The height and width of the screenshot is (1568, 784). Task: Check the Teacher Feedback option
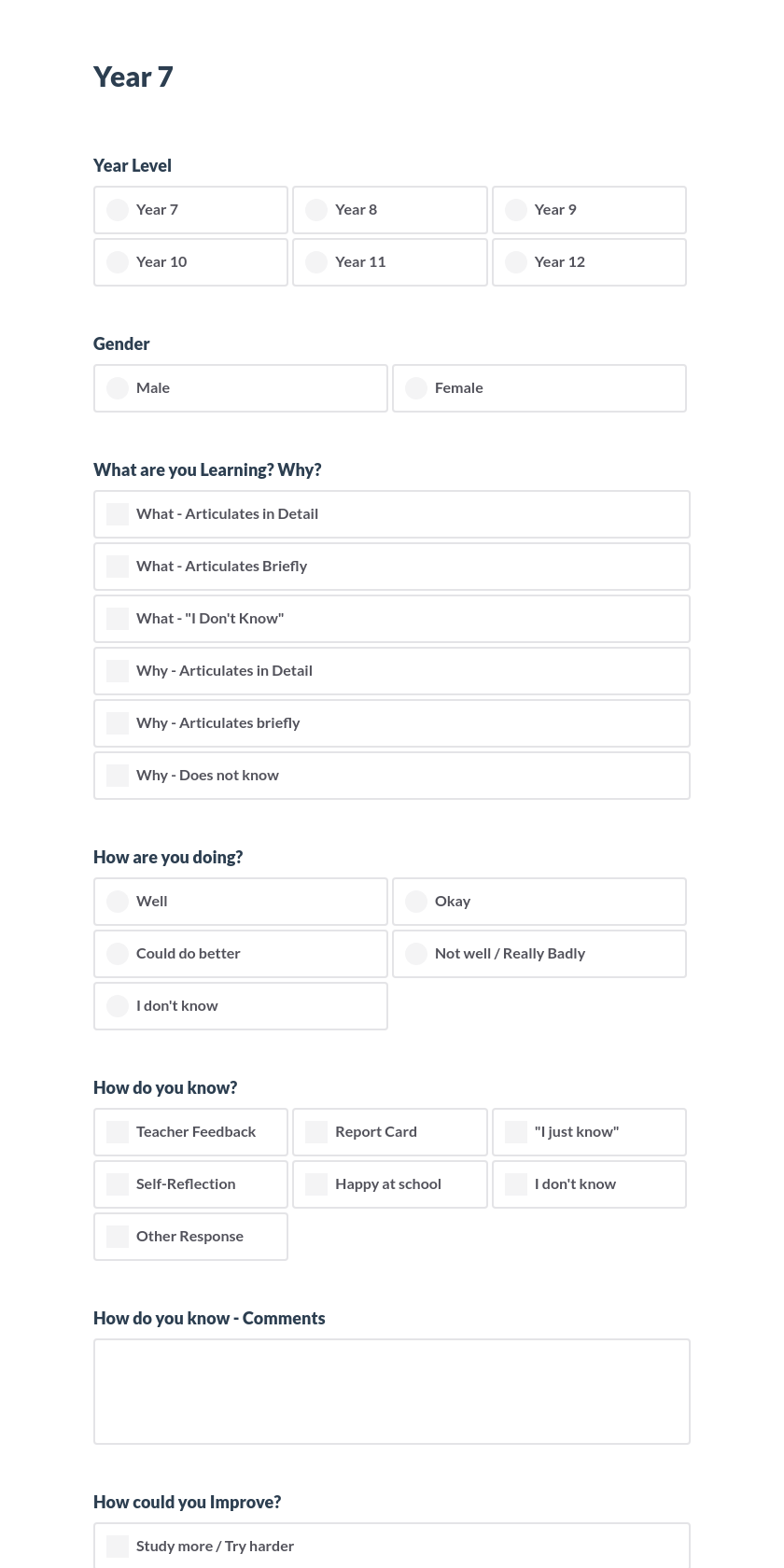(118, 1132)
